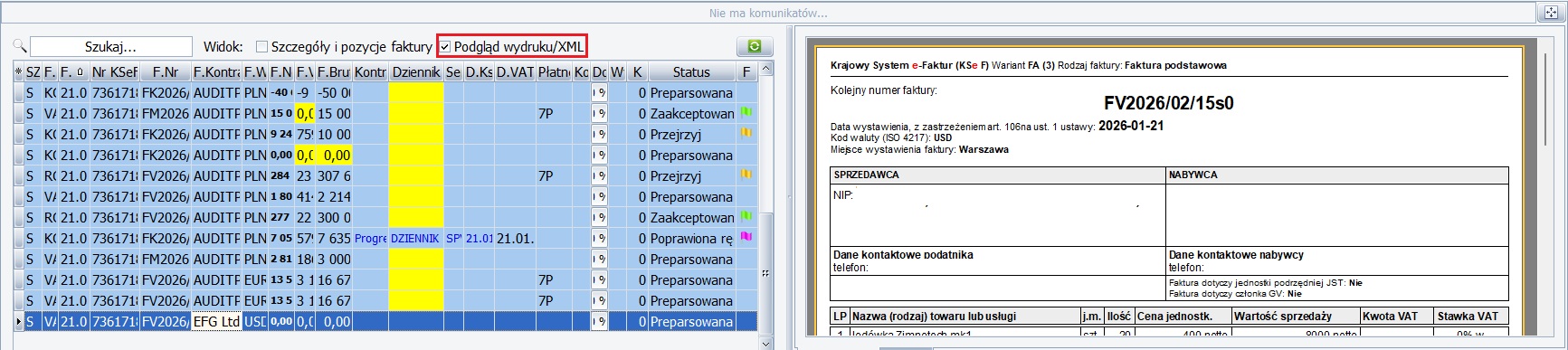Enable Szczegóły i pozycje faktury checkbox
The height and width of the screenshot is (350, 1568).
262,47
